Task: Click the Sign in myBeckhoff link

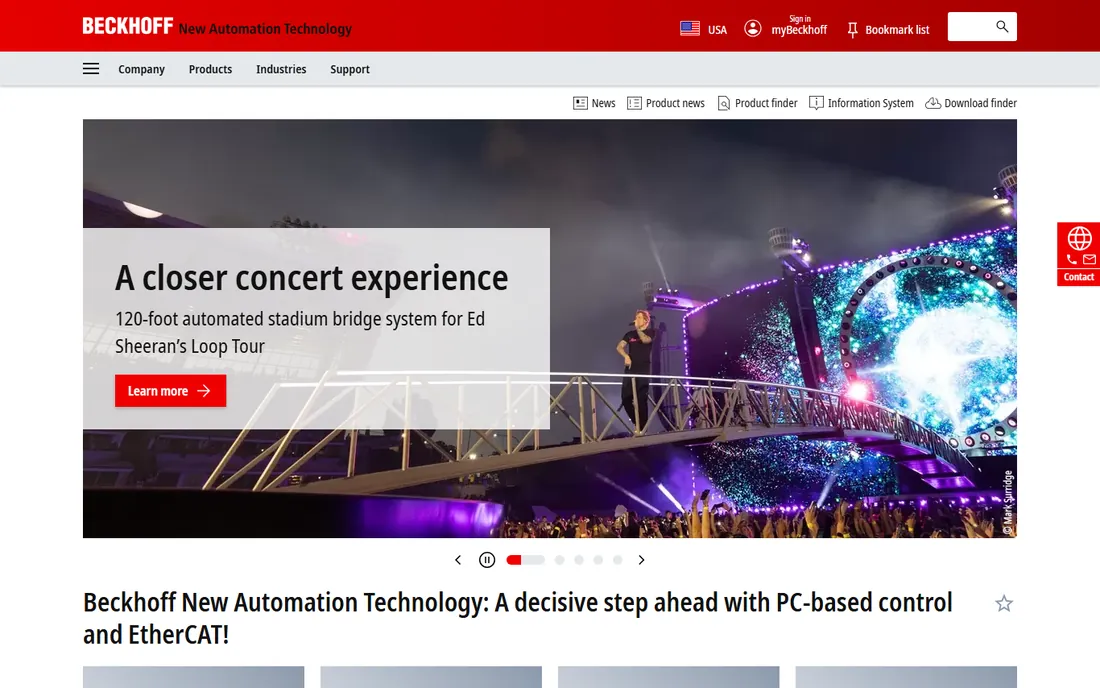Action: coord(799,25)
